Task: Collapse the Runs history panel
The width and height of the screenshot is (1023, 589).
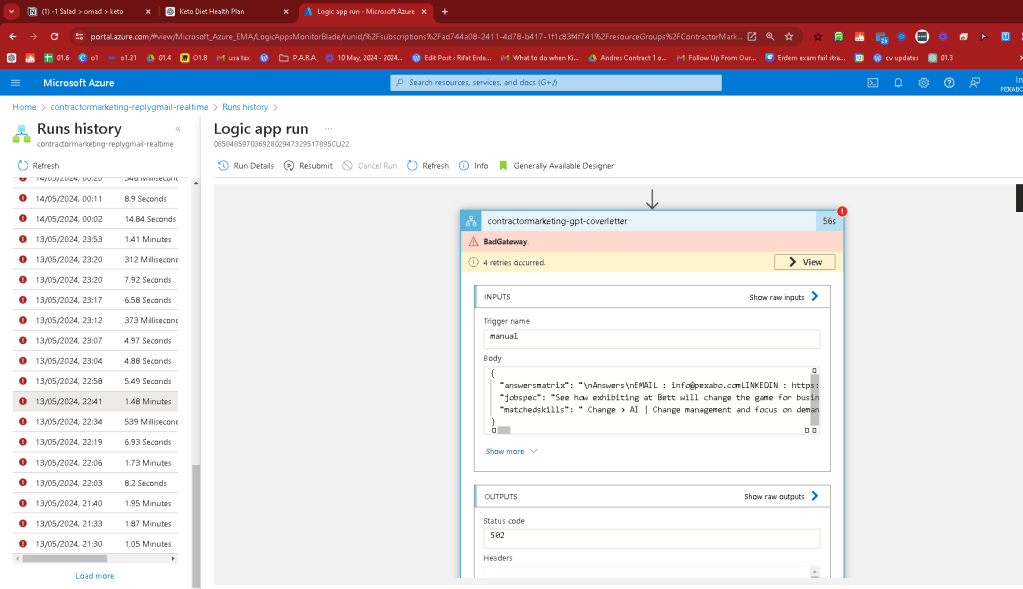Action: (178, 129)
